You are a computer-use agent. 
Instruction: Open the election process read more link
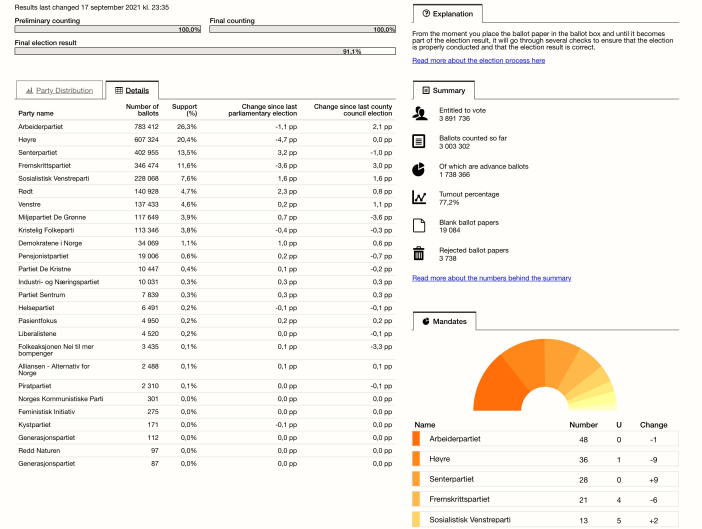pyautogui.click(x=478, y=60)
